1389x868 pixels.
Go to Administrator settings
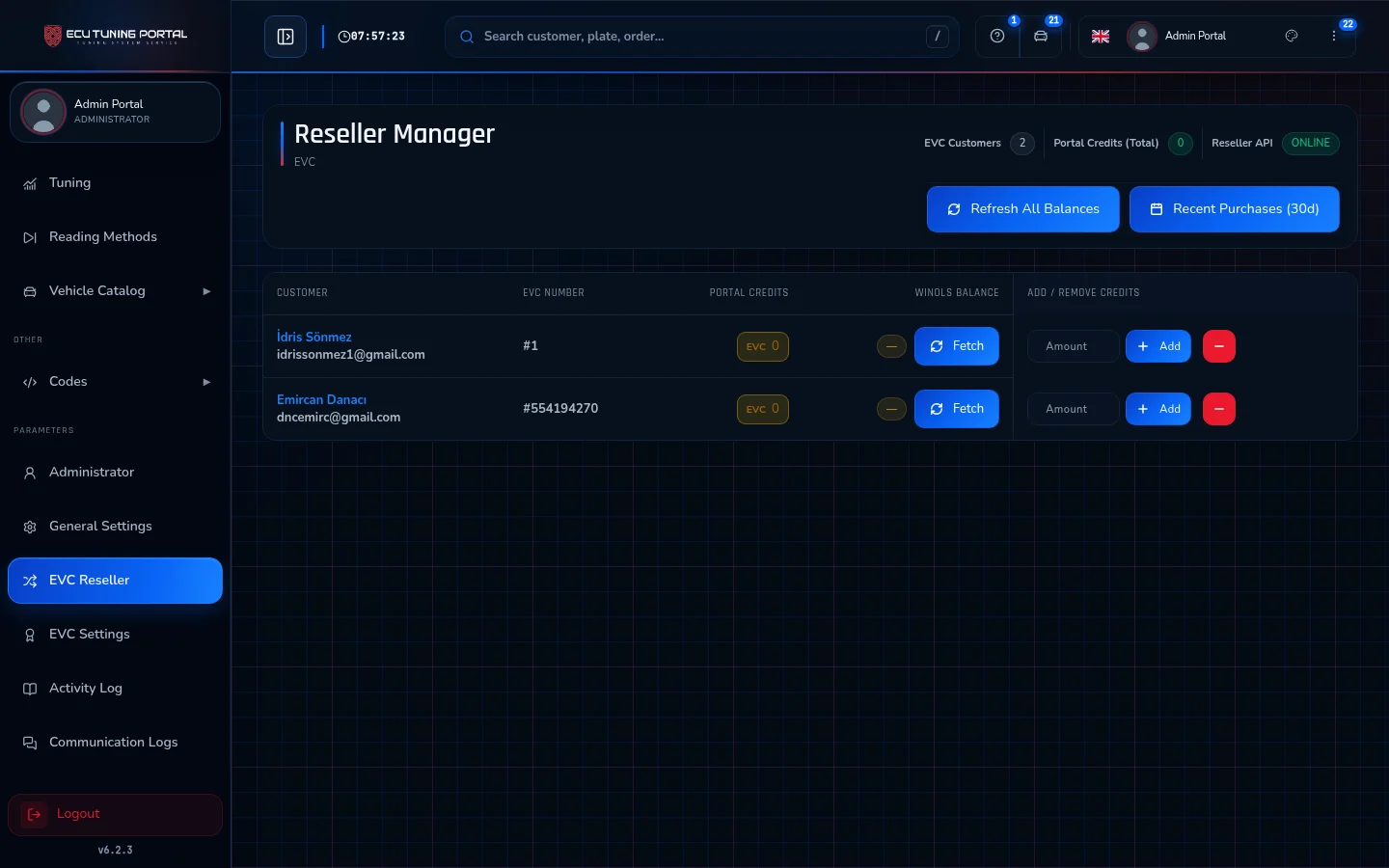click(115, 473)
